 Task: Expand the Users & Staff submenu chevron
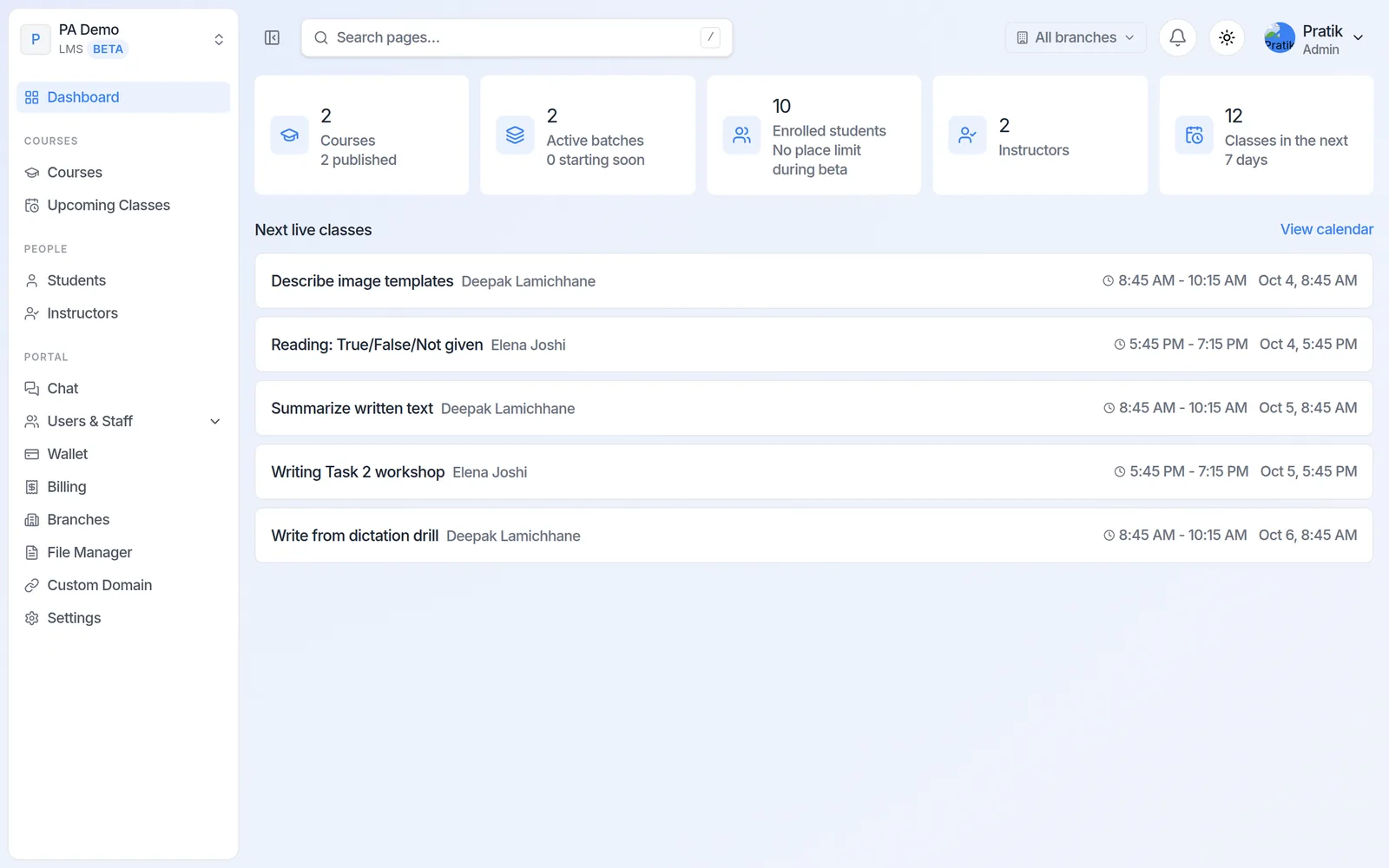tap(215, 421)
